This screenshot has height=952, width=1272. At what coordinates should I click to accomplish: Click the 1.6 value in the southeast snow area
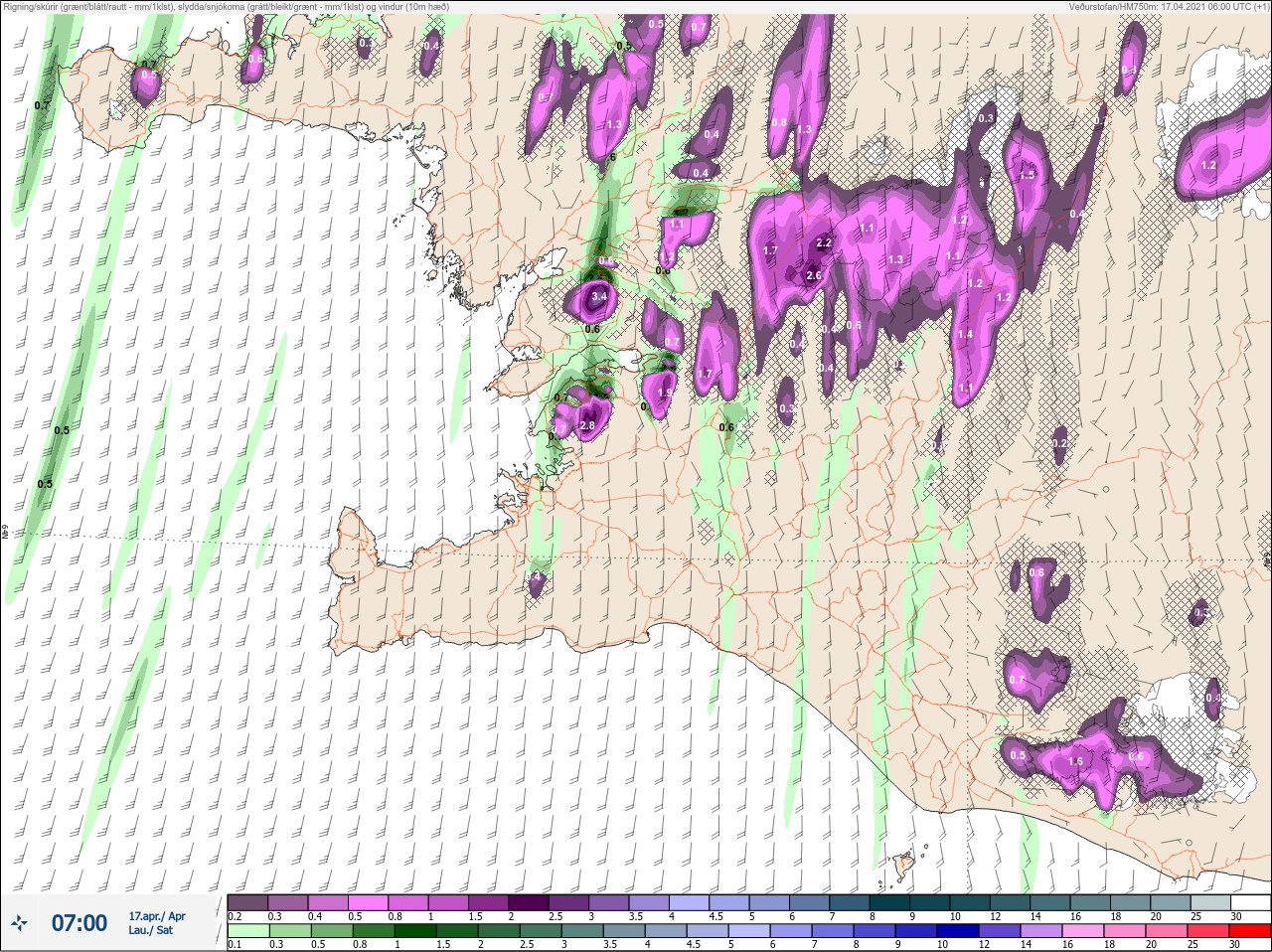[x=1075, y=762]
